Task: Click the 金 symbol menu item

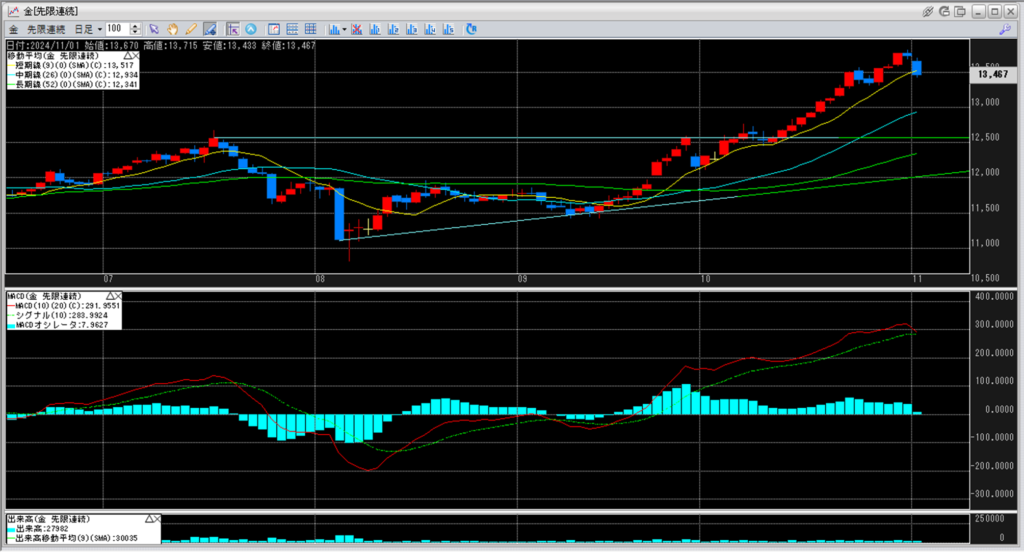Action: [x=13, y=29]
